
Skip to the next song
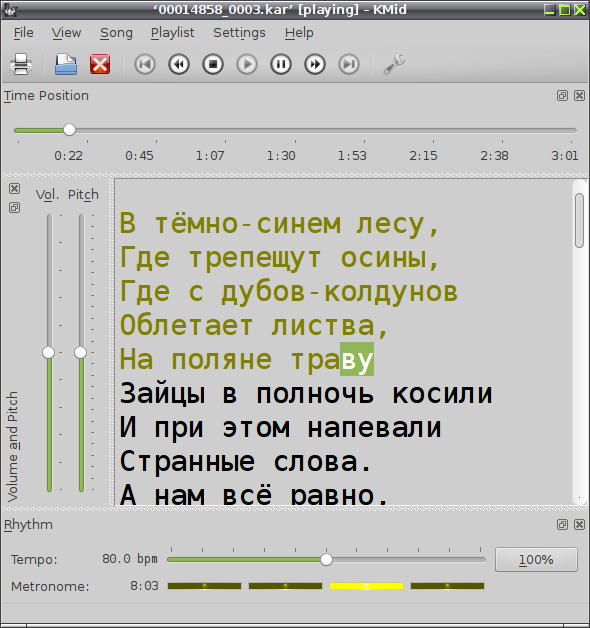point(349,64)
